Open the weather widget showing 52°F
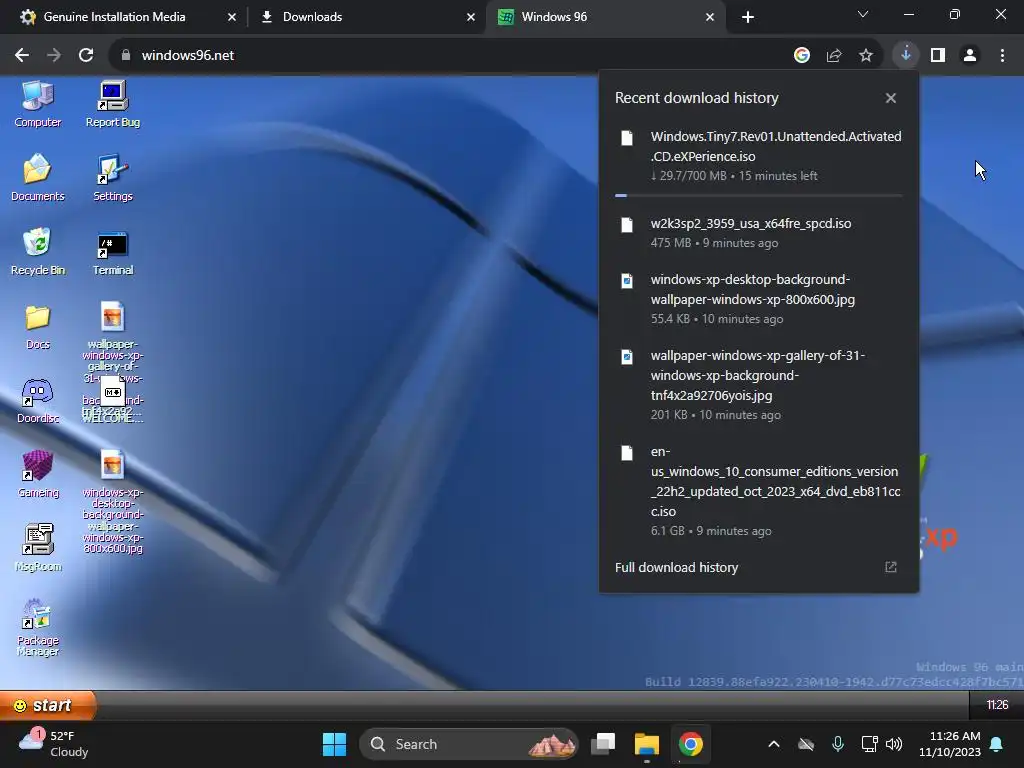This screenshot has width=1024, height=768. coord(54,744)
